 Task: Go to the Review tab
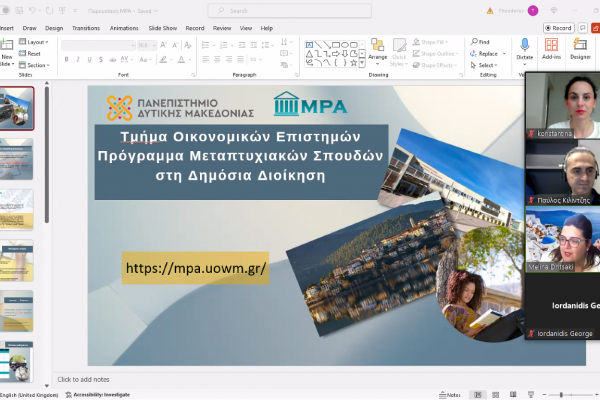pos(222,28)
